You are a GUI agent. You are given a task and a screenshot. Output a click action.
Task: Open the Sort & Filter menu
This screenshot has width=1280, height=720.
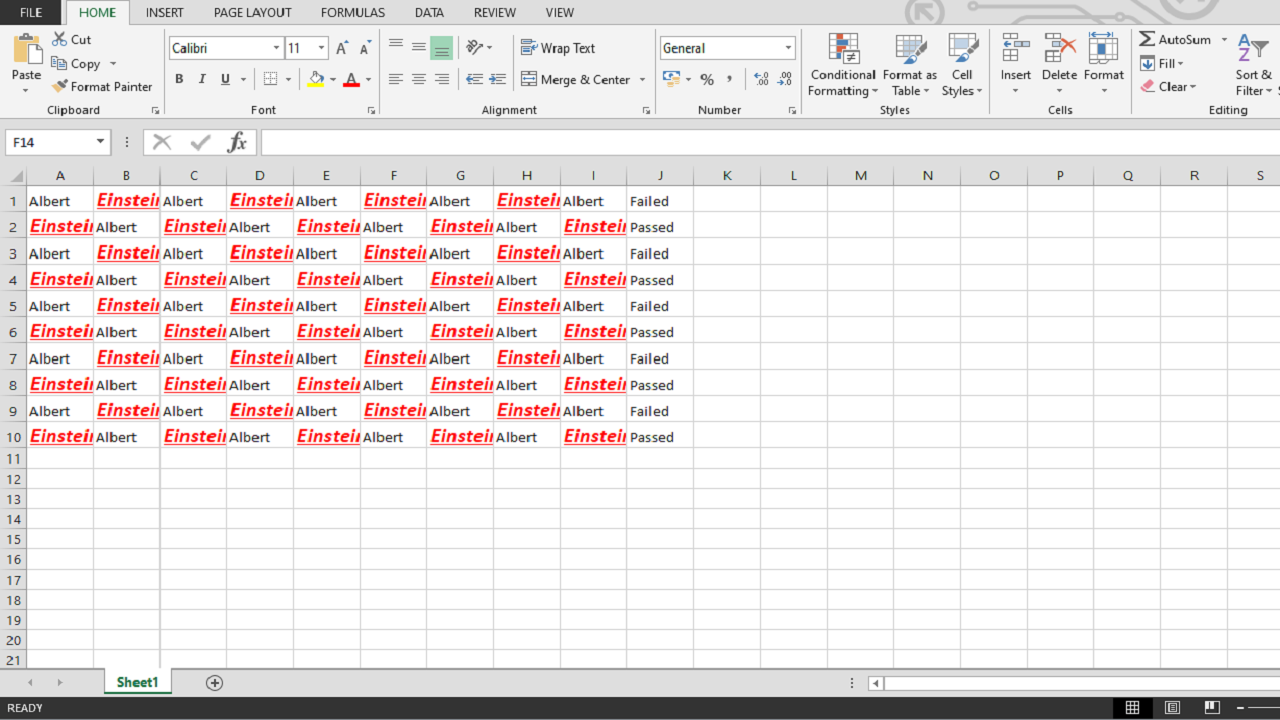point(1254,66)
